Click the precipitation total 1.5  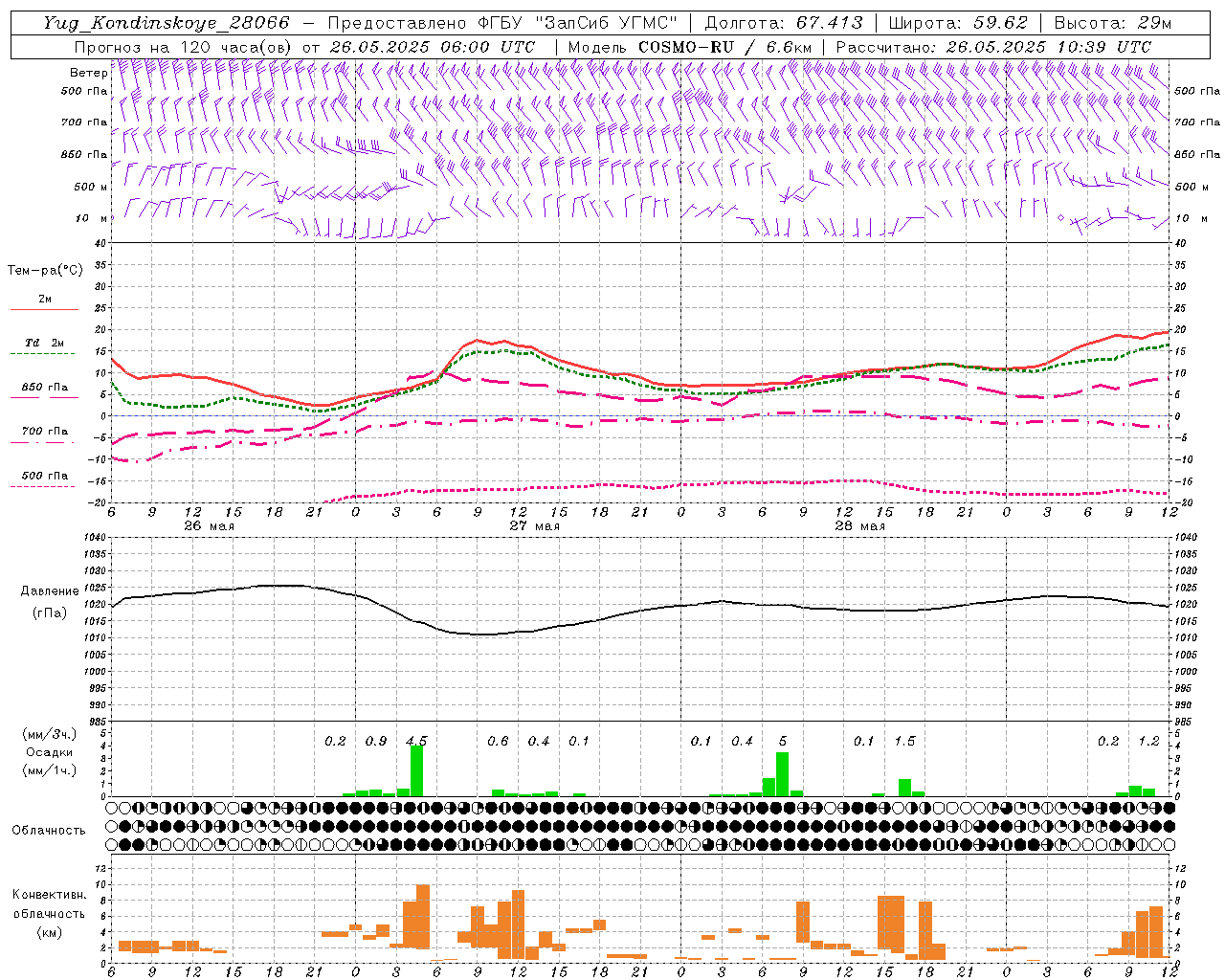tap(904, 741)
